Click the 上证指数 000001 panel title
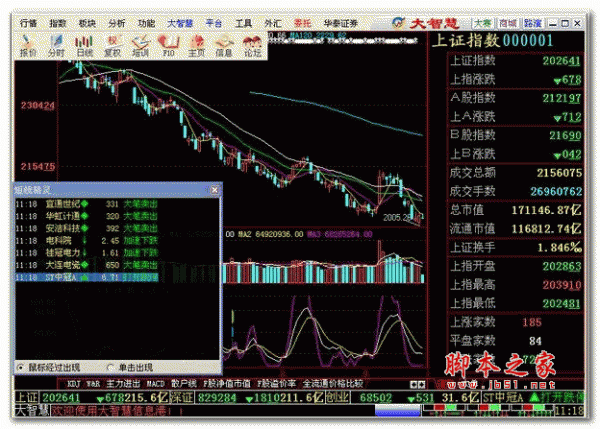600x429 pixels. click(492, 41)
